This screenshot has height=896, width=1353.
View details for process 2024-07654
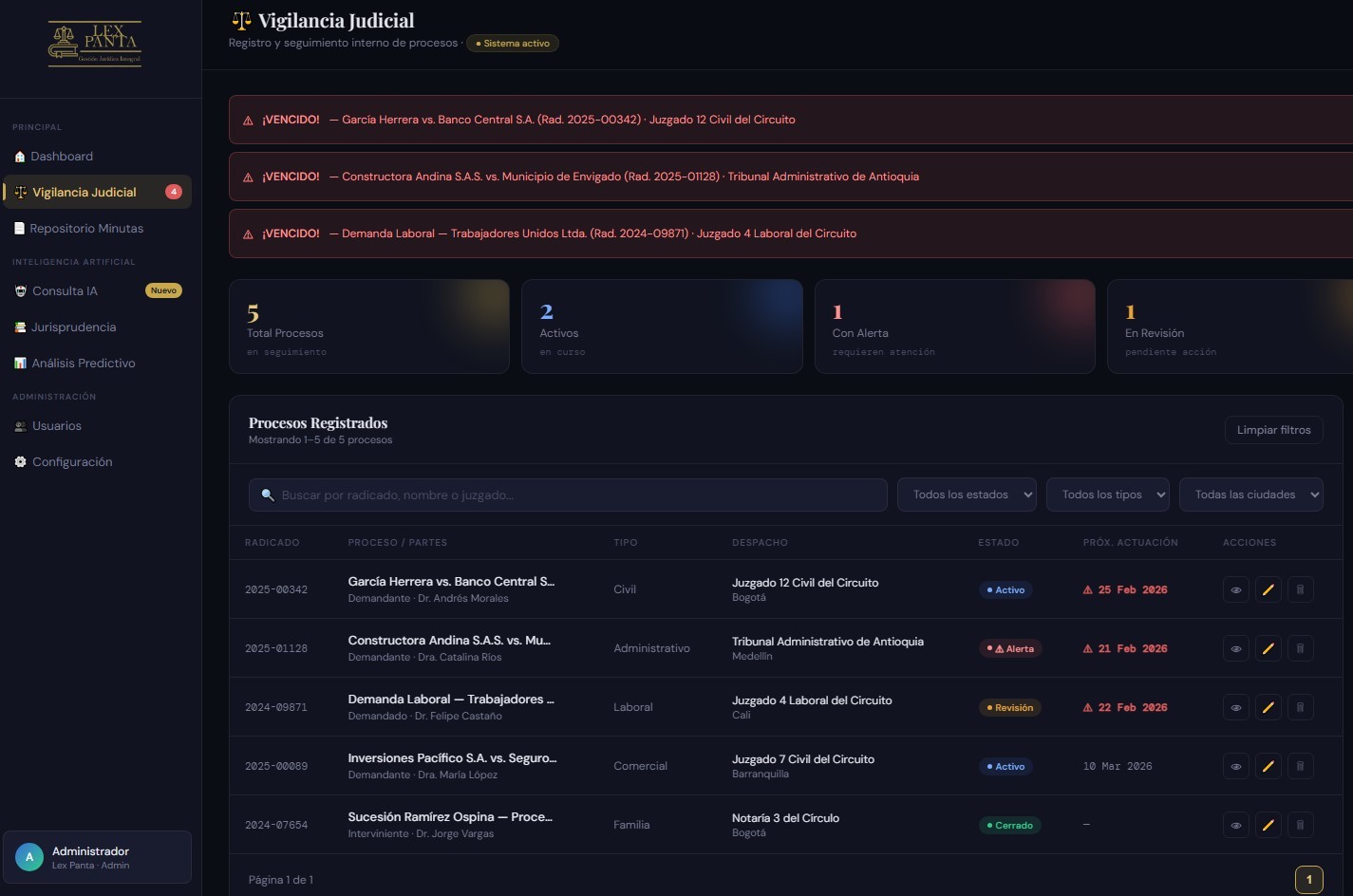click(x=1235, y=825)
